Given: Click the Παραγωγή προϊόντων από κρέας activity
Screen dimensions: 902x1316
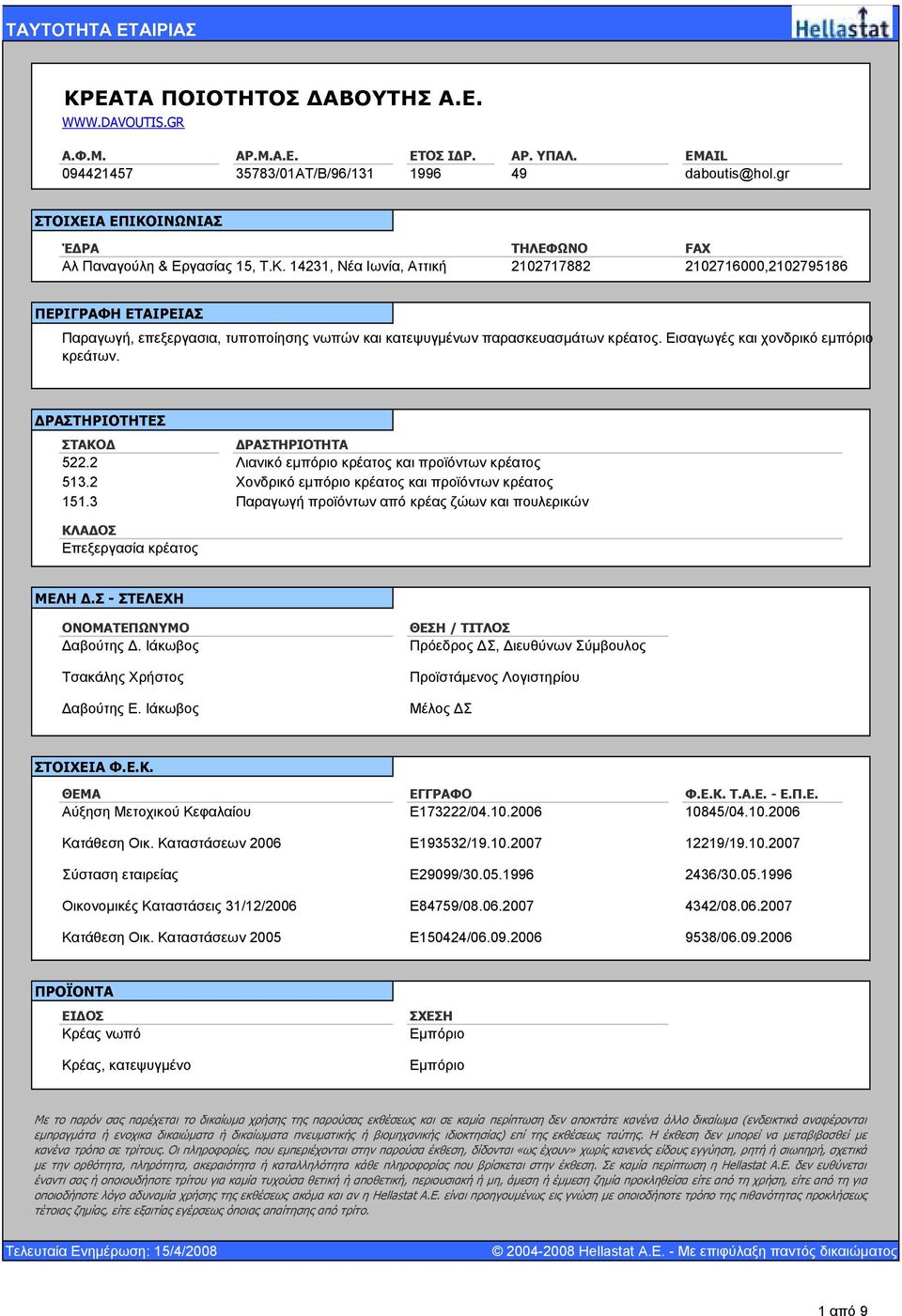Looking at the screenshot, I should (x=412, y=502).
